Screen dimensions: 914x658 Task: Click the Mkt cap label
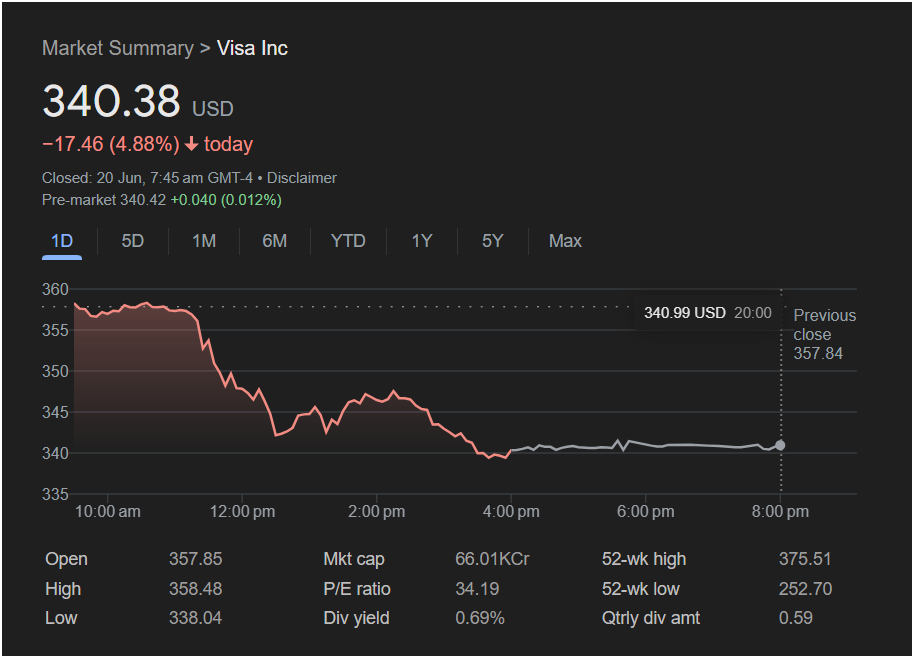pos(354,559)
